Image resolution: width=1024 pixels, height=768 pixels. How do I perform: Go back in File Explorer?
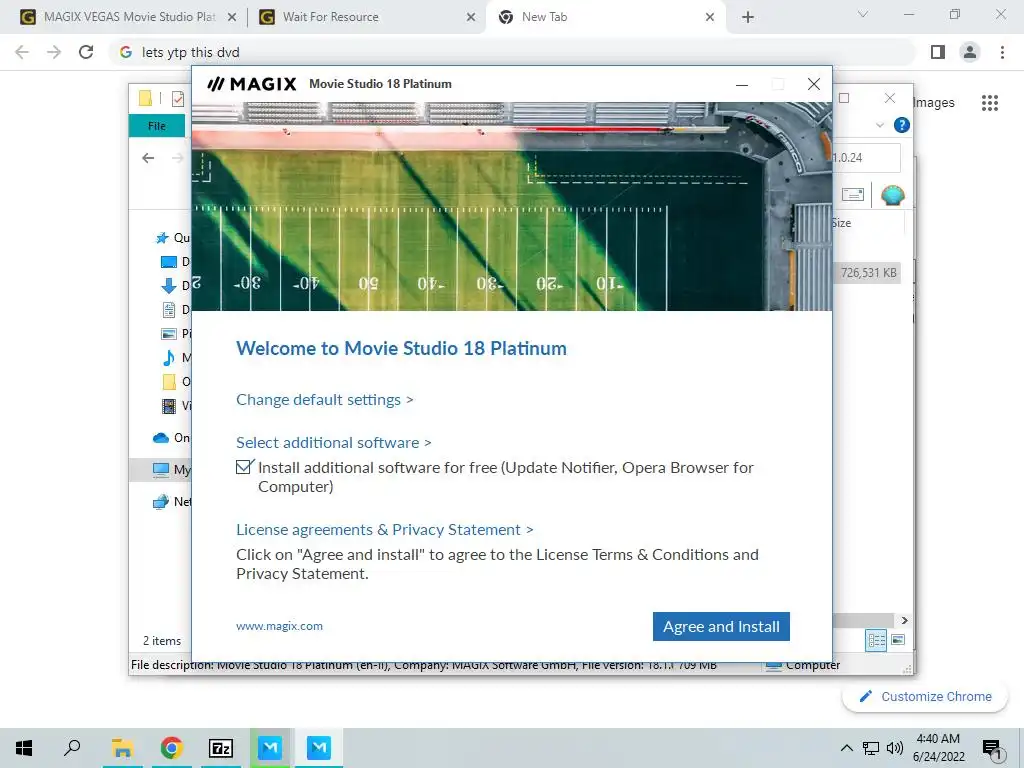148,158
